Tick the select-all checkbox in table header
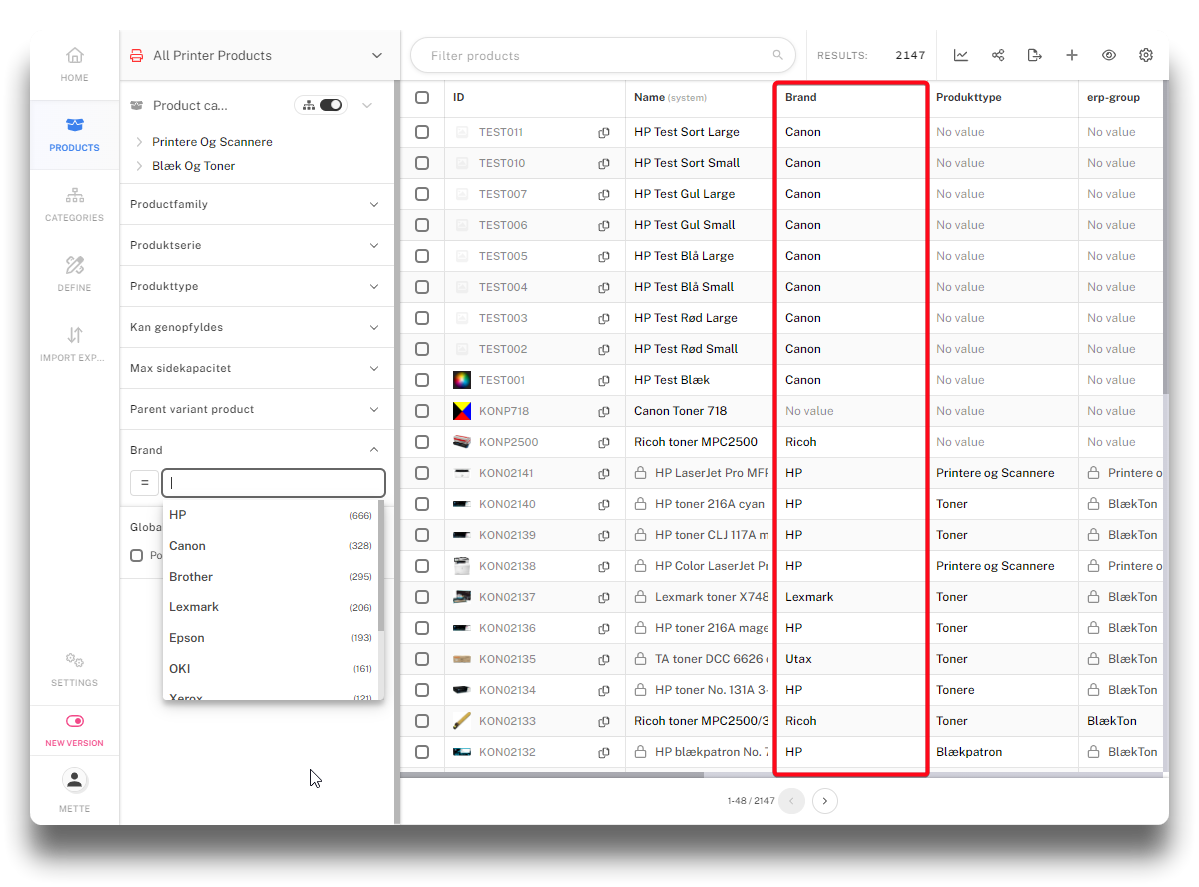 [x=422, y=97]
